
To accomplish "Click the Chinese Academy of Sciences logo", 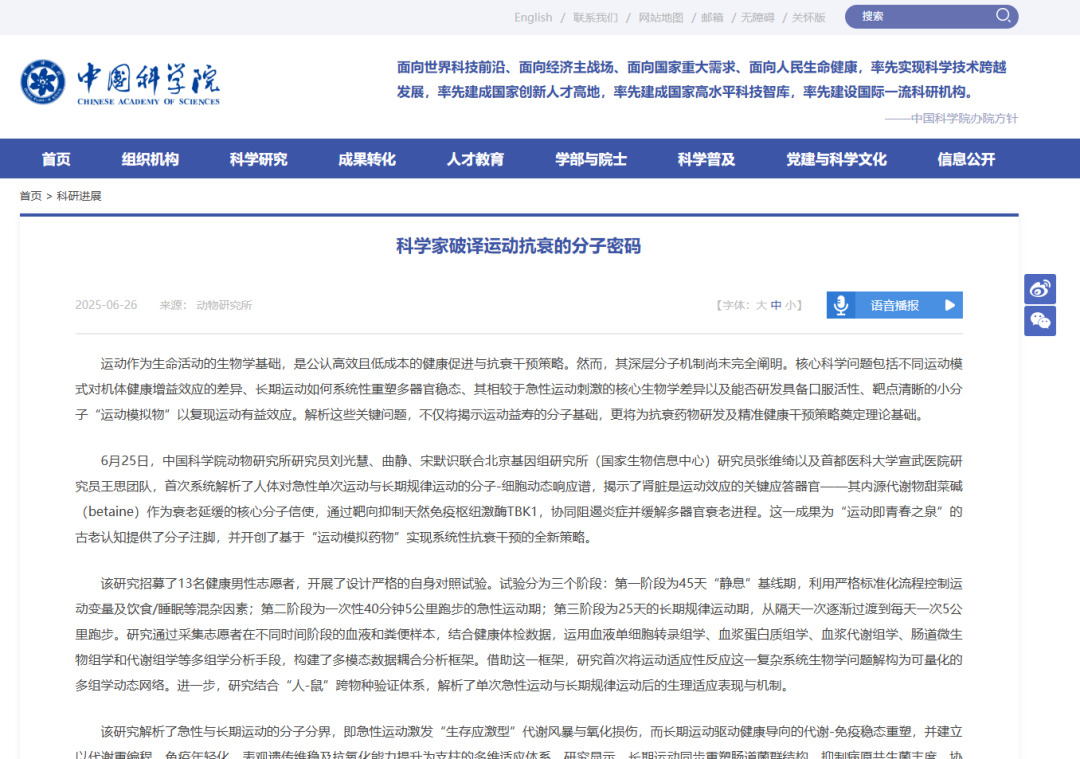I will click(x=120, y=83).
